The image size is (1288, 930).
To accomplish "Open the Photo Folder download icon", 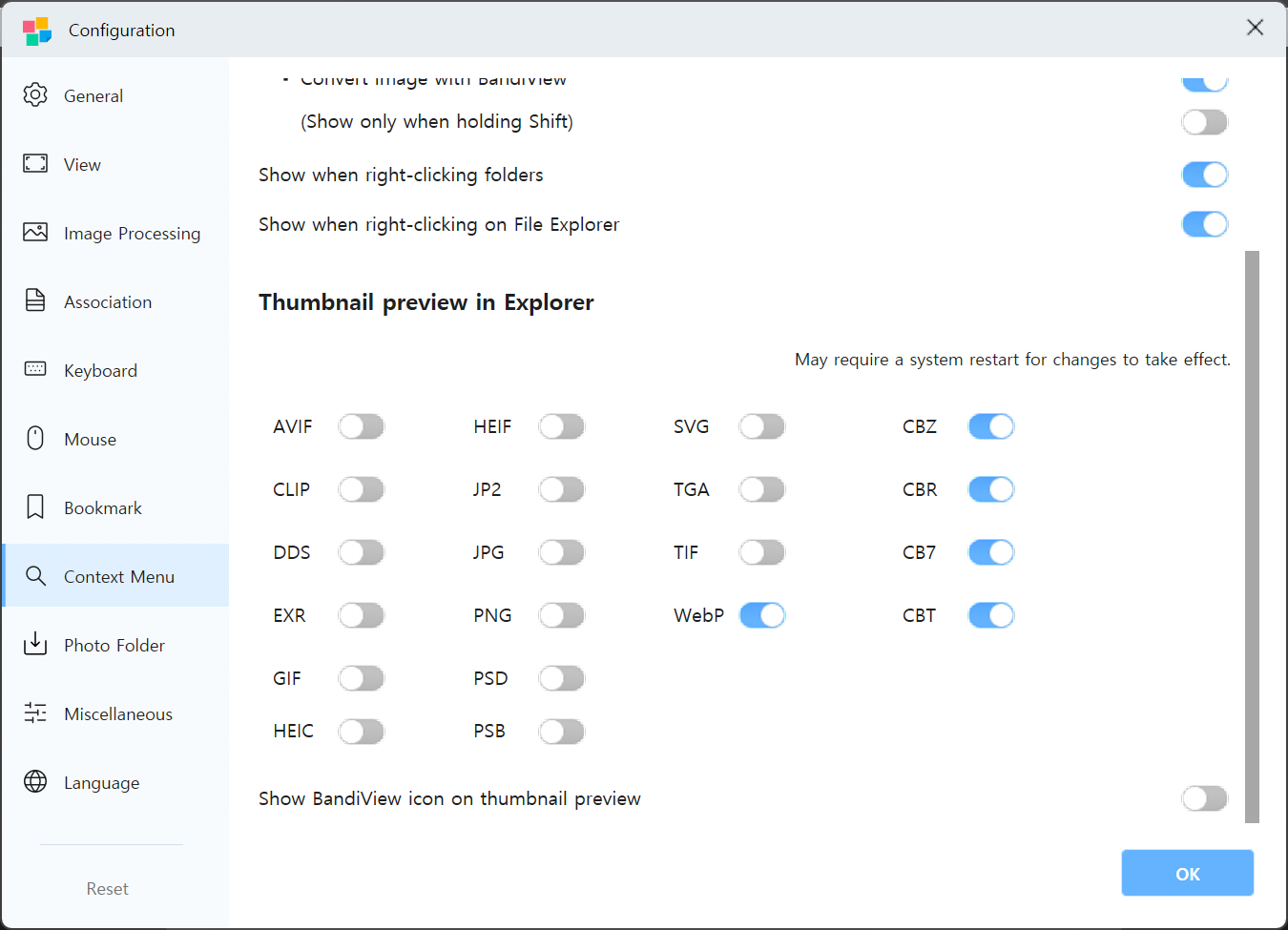I will click(35, 645).
